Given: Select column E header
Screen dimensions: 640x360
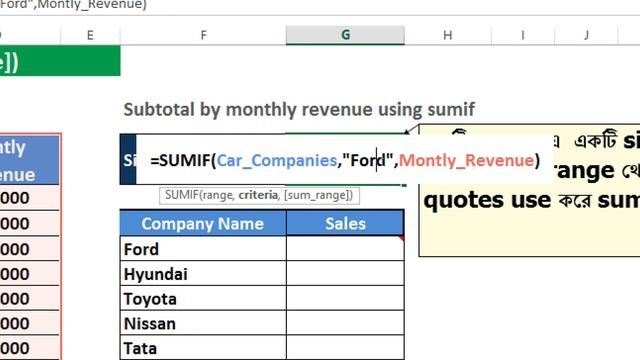Looking at the screenshot, I should tap(90, 35).
